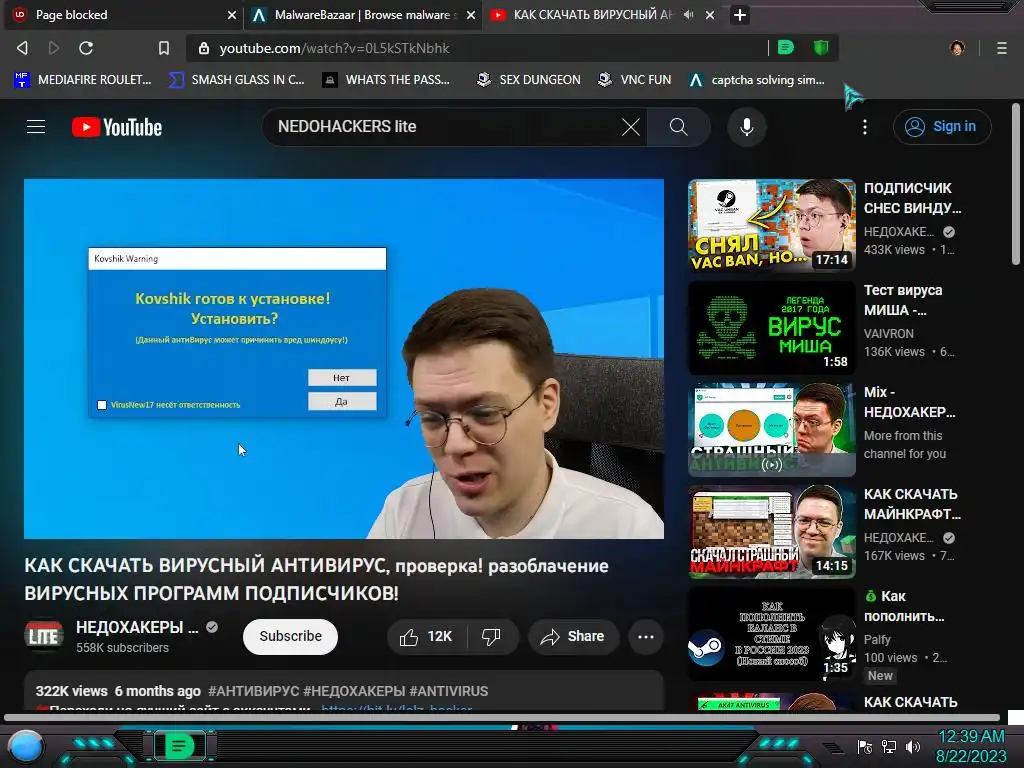Open the 17:14 VAC BAN video thumbnail
This screenshot has width=1024, height=768.
(772, 225)
